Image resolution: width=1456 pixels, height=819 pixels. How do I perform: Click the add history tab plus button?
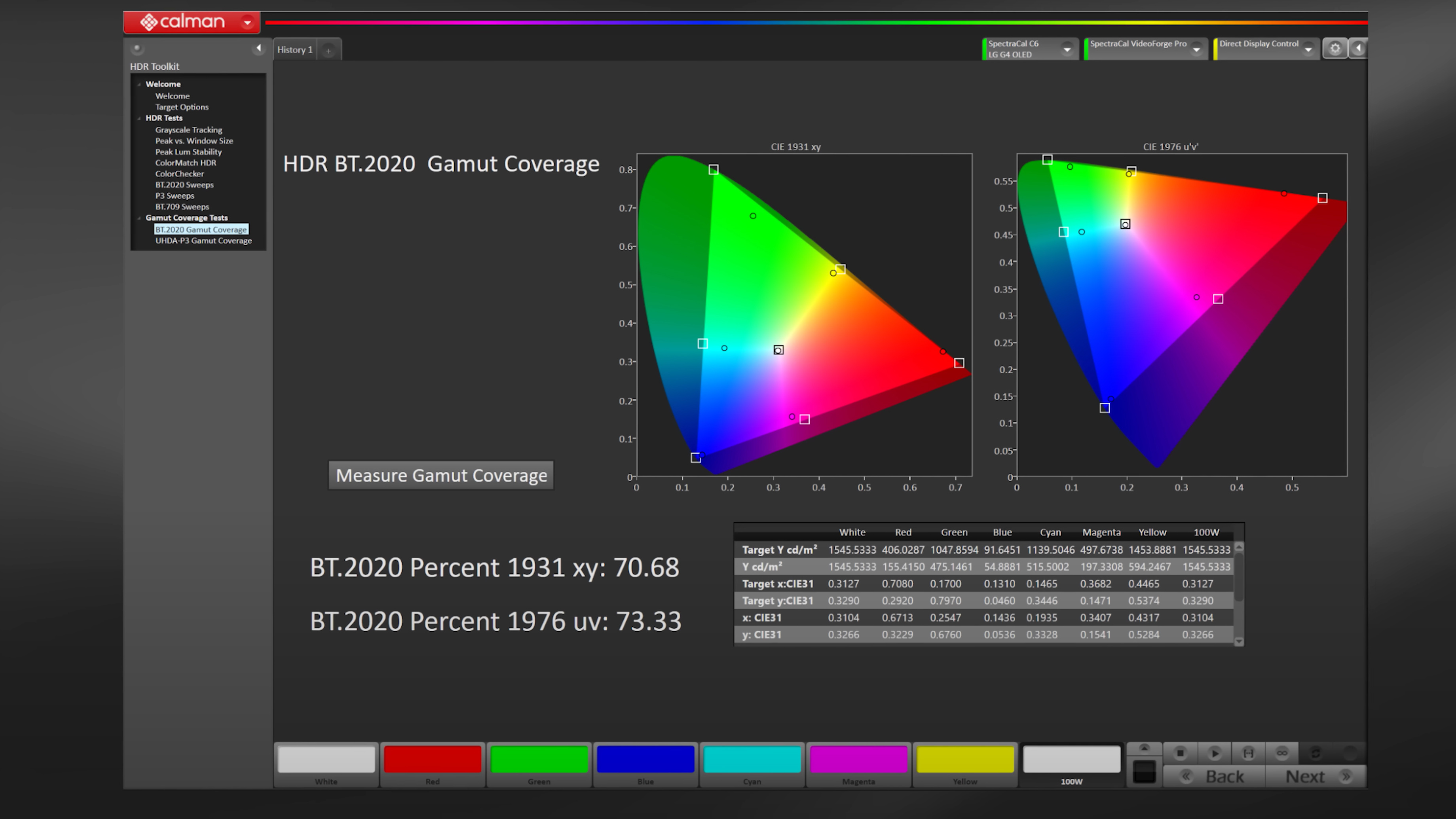[x=328, y=49]
